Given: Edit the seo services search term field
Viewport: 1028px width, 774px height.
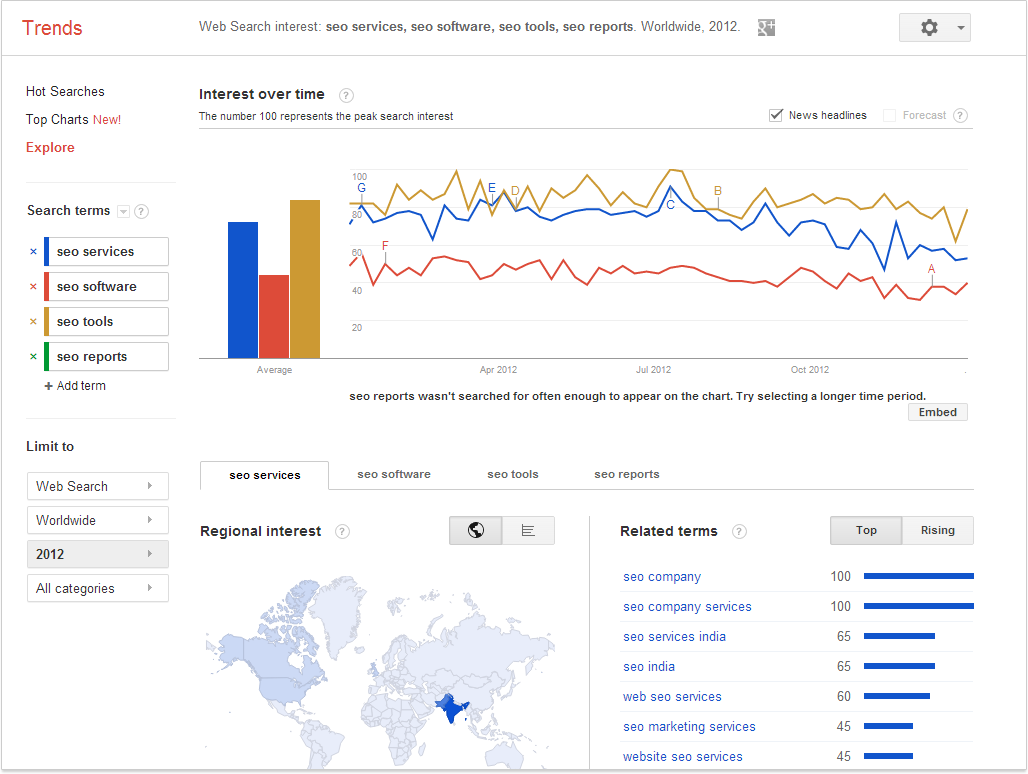Looking at the screenshot, I should pos(108,252).
